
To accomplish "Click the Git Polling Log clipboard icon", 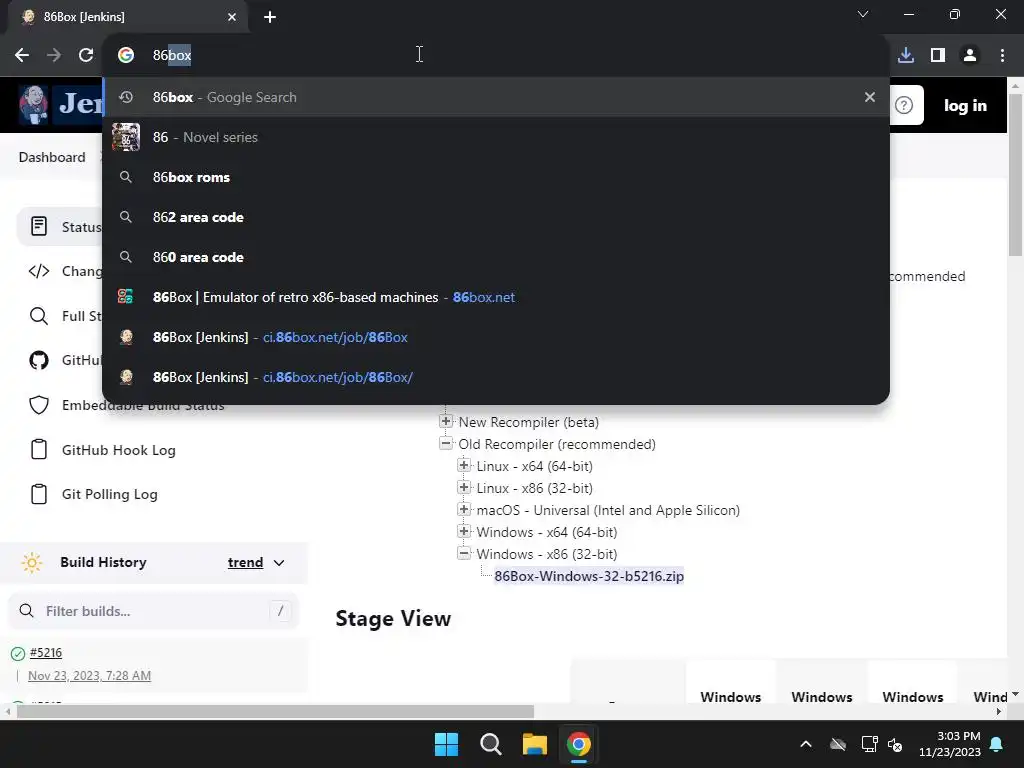I will click(39, 494).
